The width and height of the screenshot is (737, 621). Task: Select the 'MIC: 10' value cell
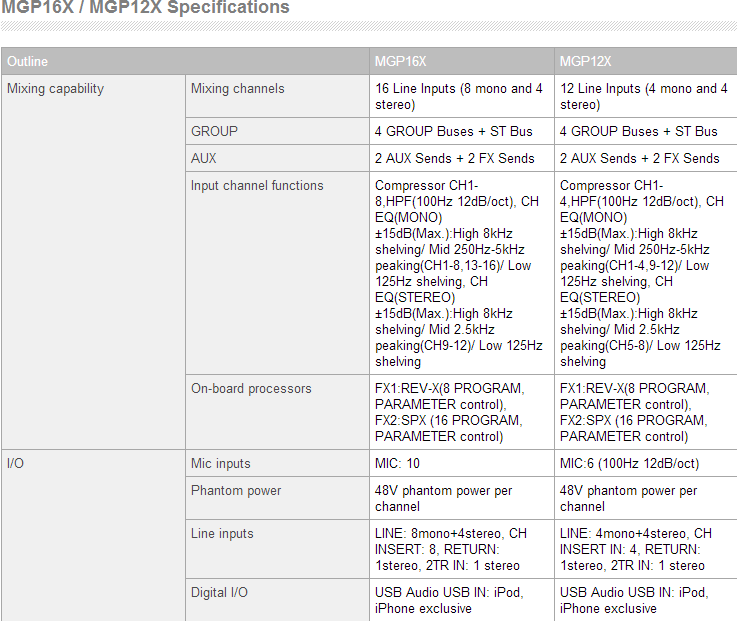[x=462, y=464]
